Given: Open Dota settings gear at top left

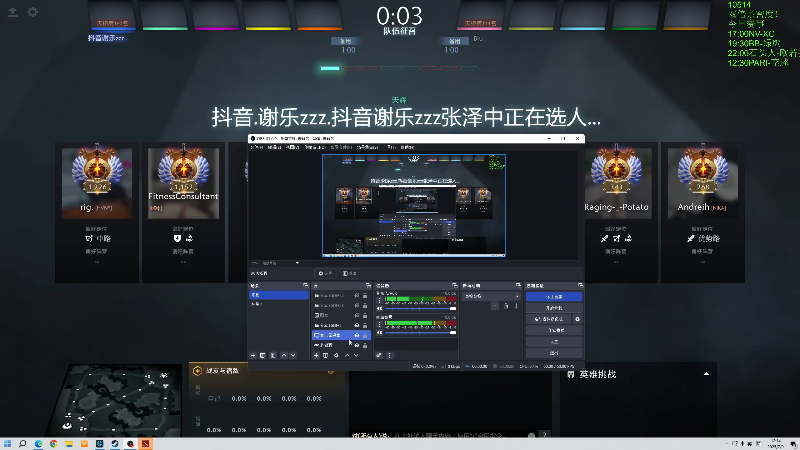Looking at the screenshot, I should [x=33, y=12].
